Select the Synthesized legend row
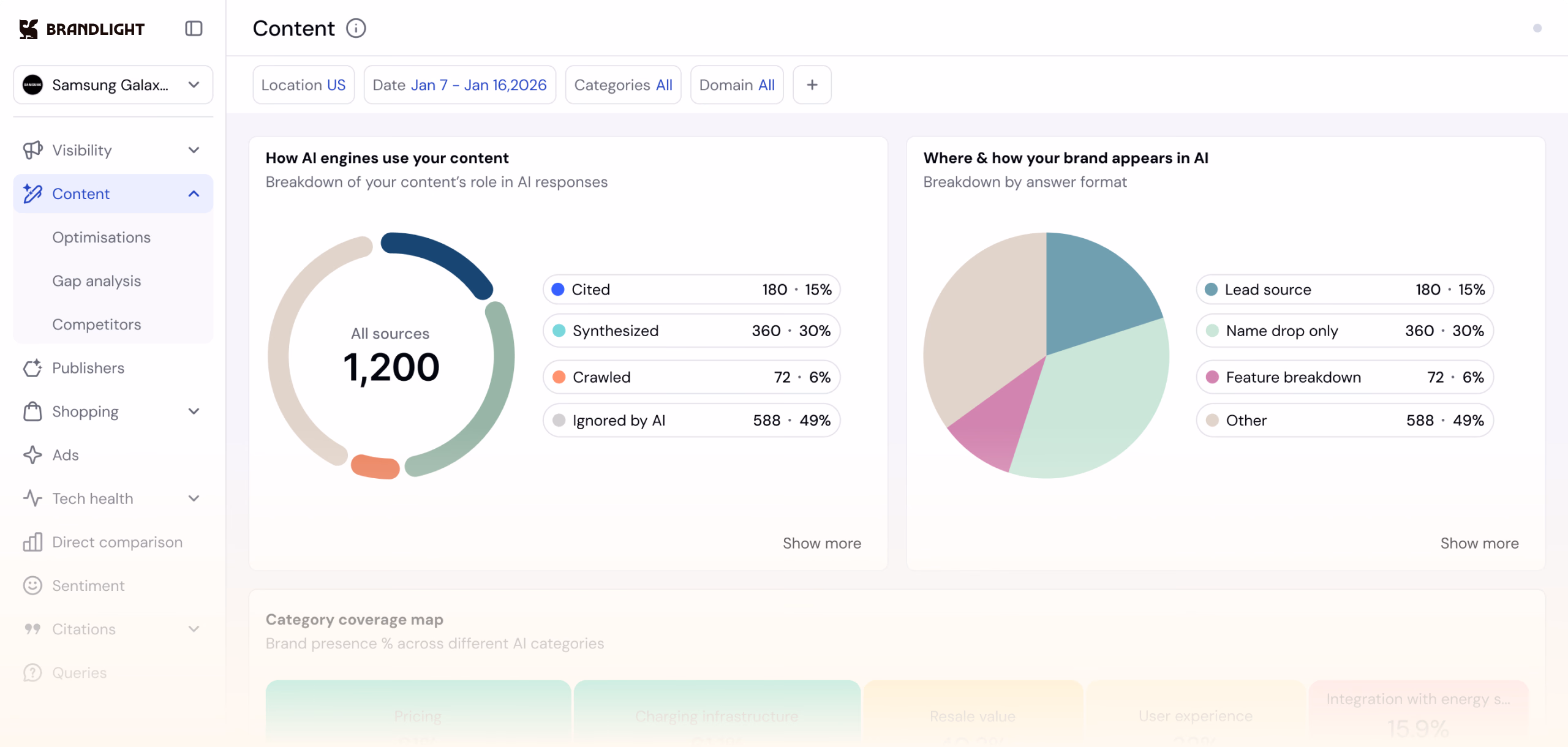Viewport: 1568px width, 747px height. (692, 331)
